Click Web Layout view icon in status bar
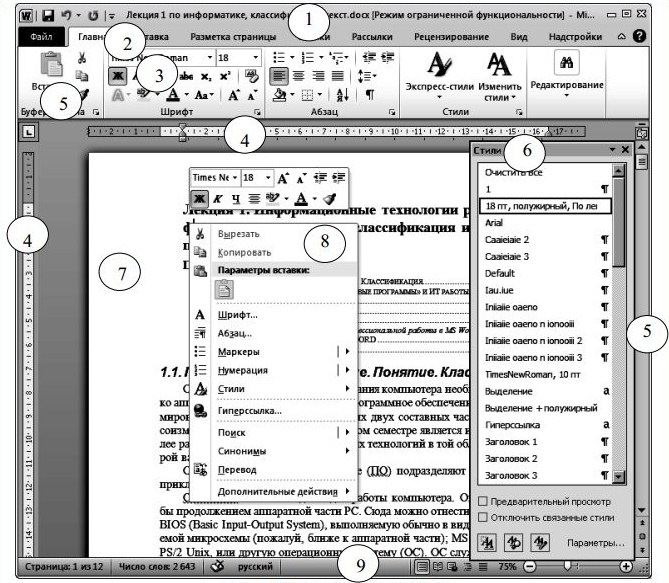Viewport: 669px width, 583px height. tap(452, 566)
